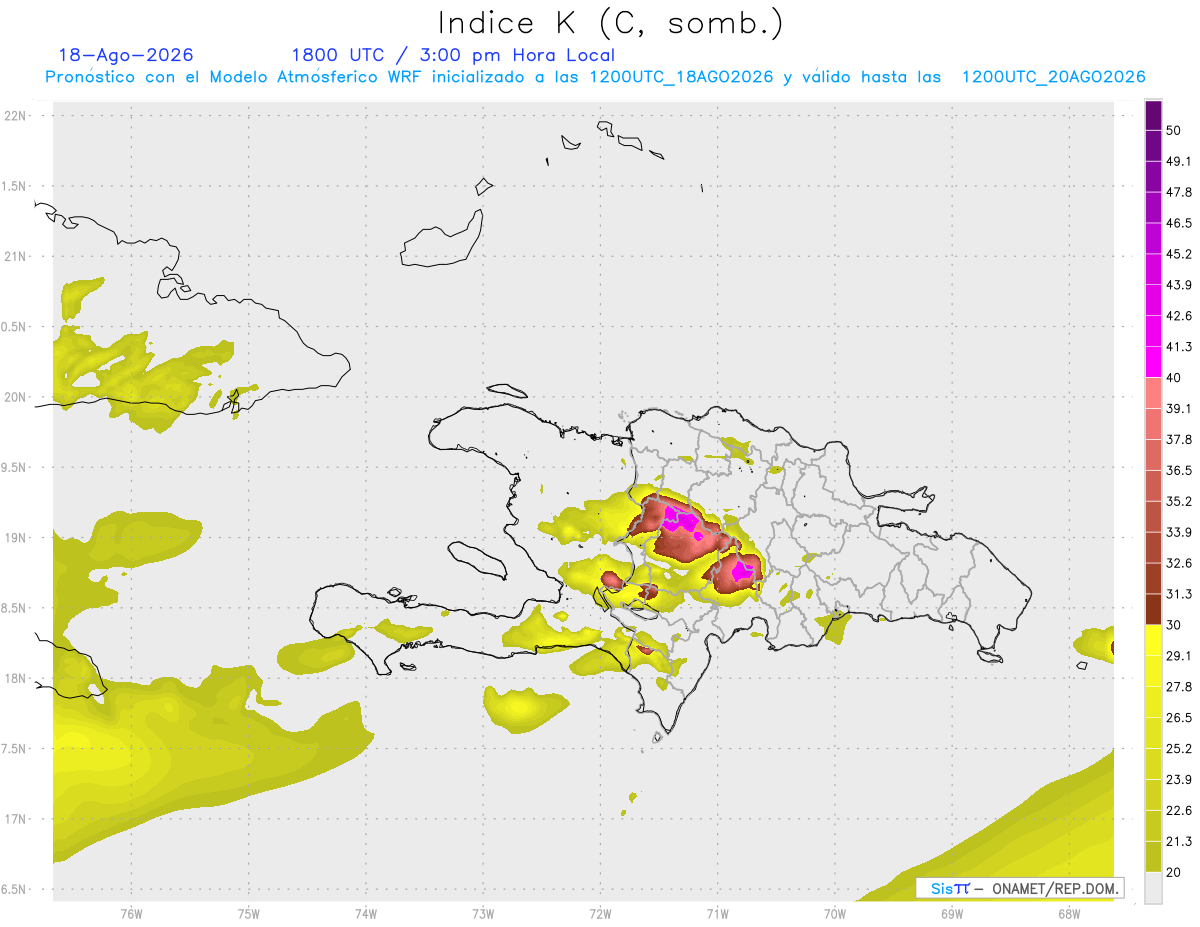Click the longitude axis label "69W"

951,914
